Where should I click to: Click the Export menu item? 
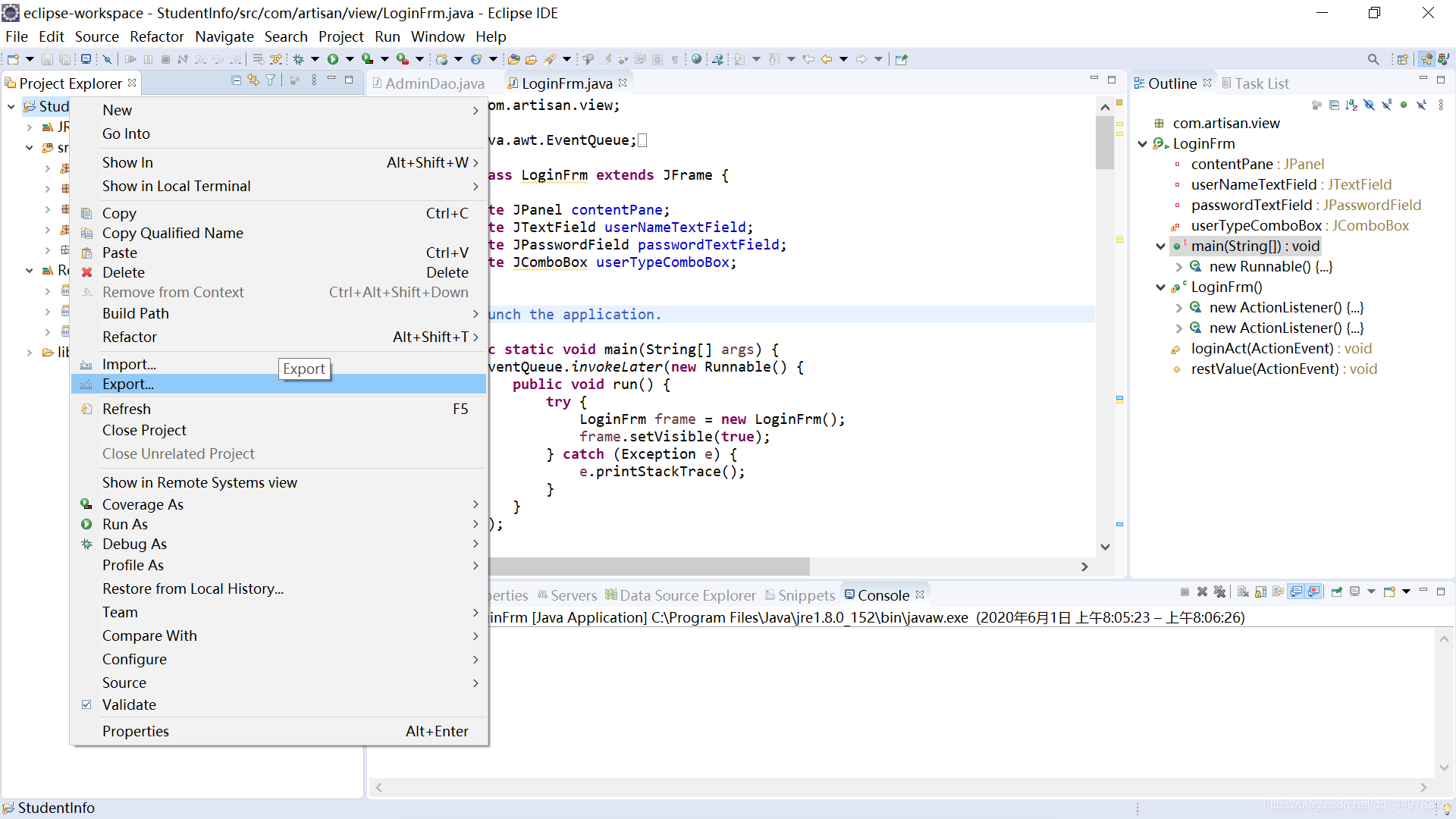(127, 384)
